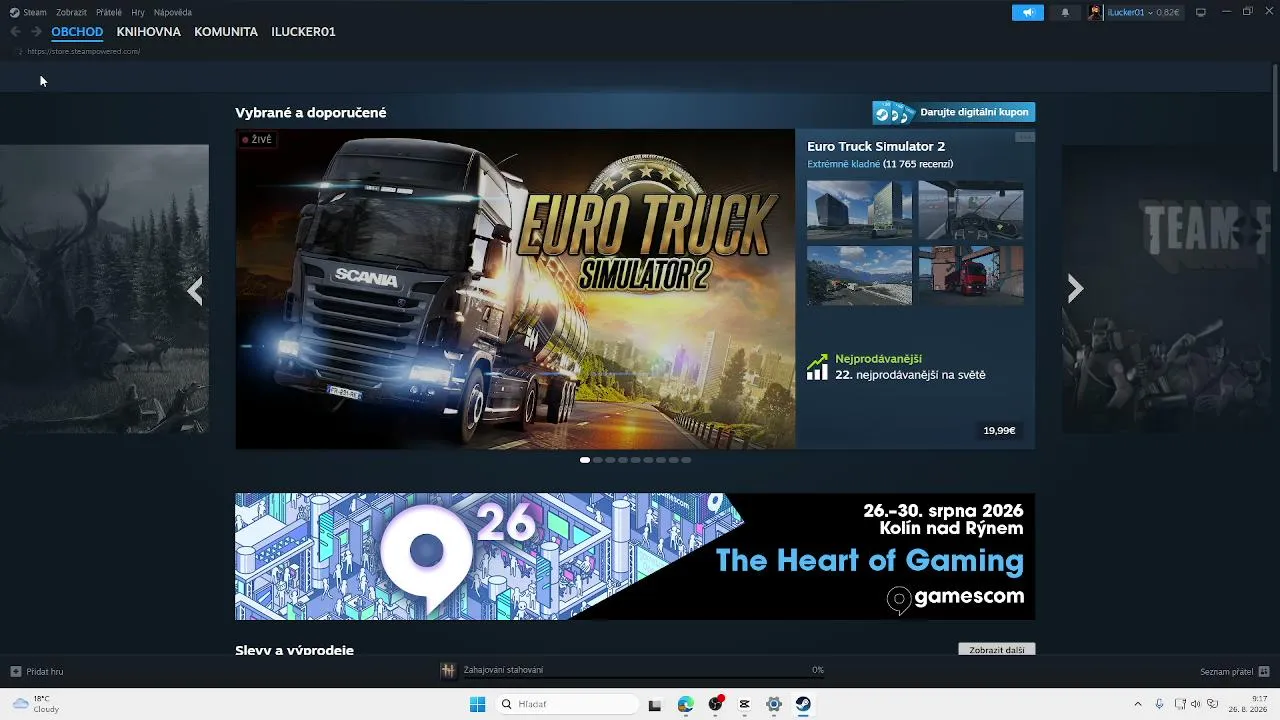Open the Seznam přátel link
Screen dimensions: 1280x720
point(1227,671)
